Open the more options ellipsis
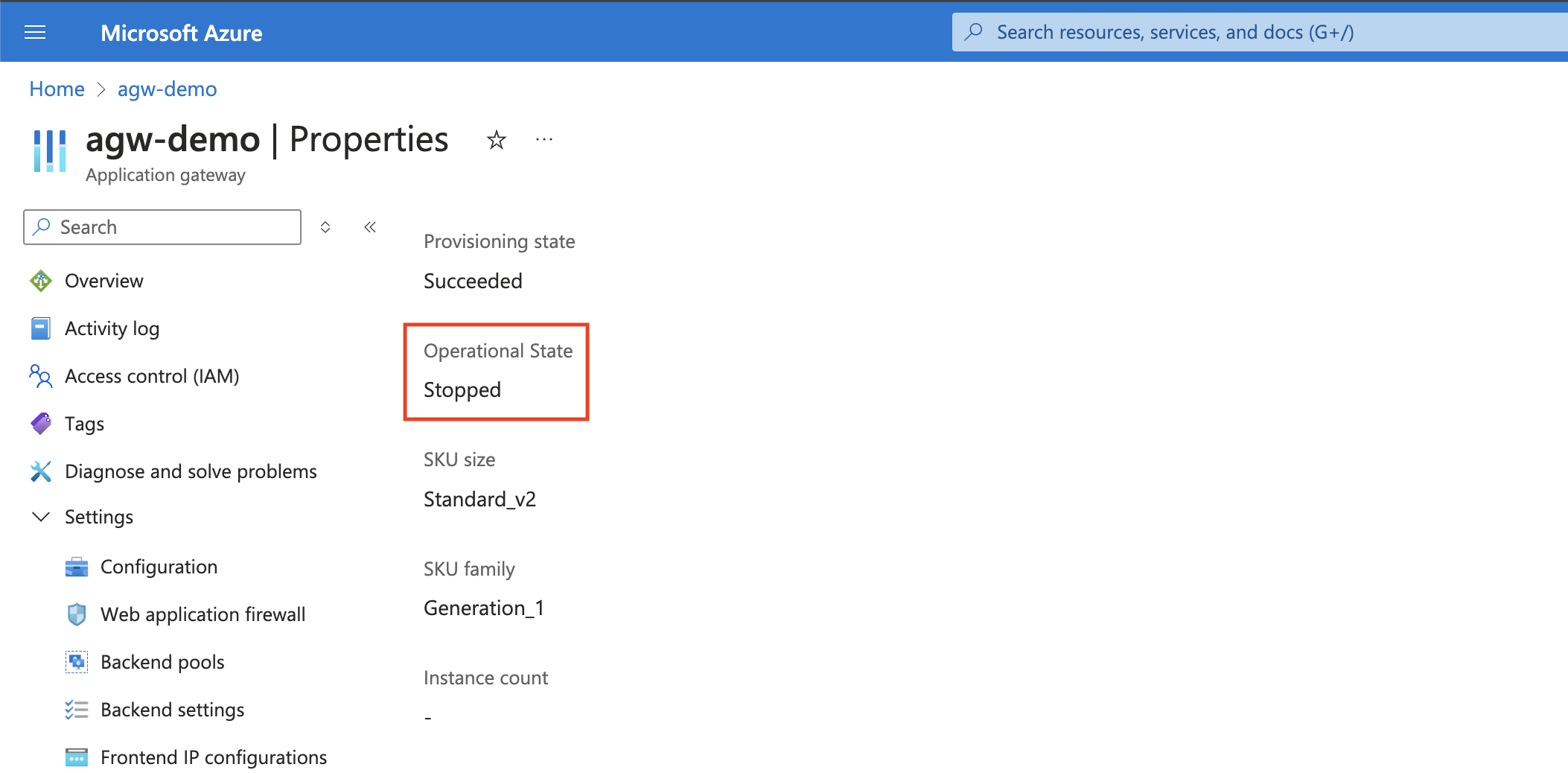The image size is (1568, 773). click(x=544, y=140)
